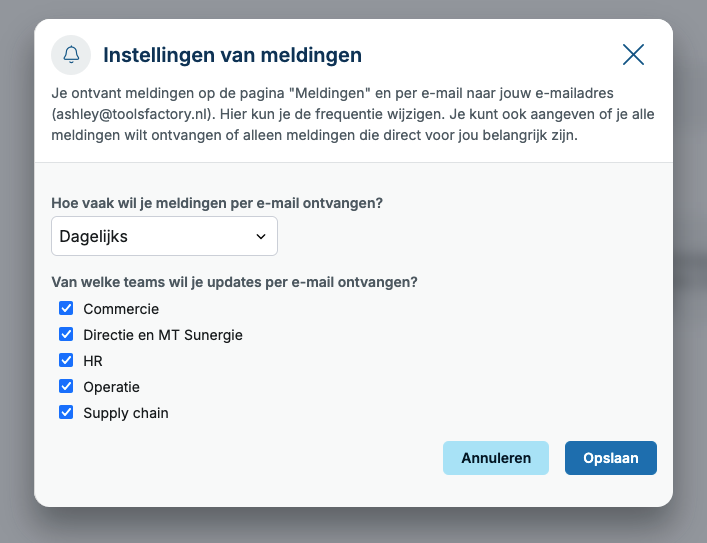Disable the HR team checkbox
The image size is (707, 543).
pyautogui.click(x=66, y=360)
